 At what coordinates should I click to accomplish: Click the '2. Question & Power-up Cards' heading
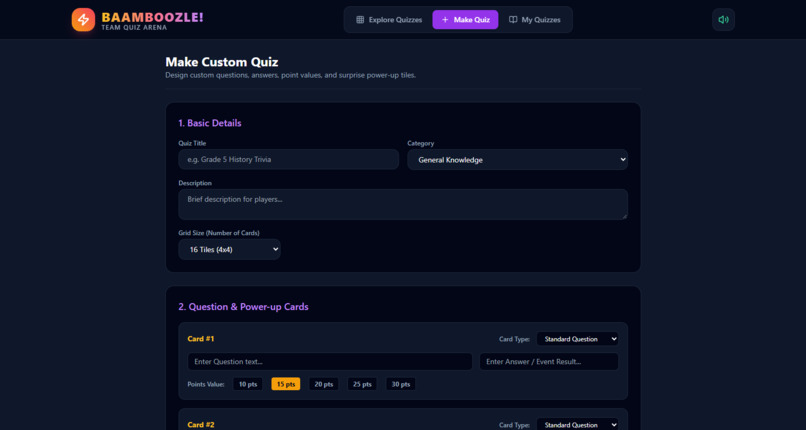point(243,307)
